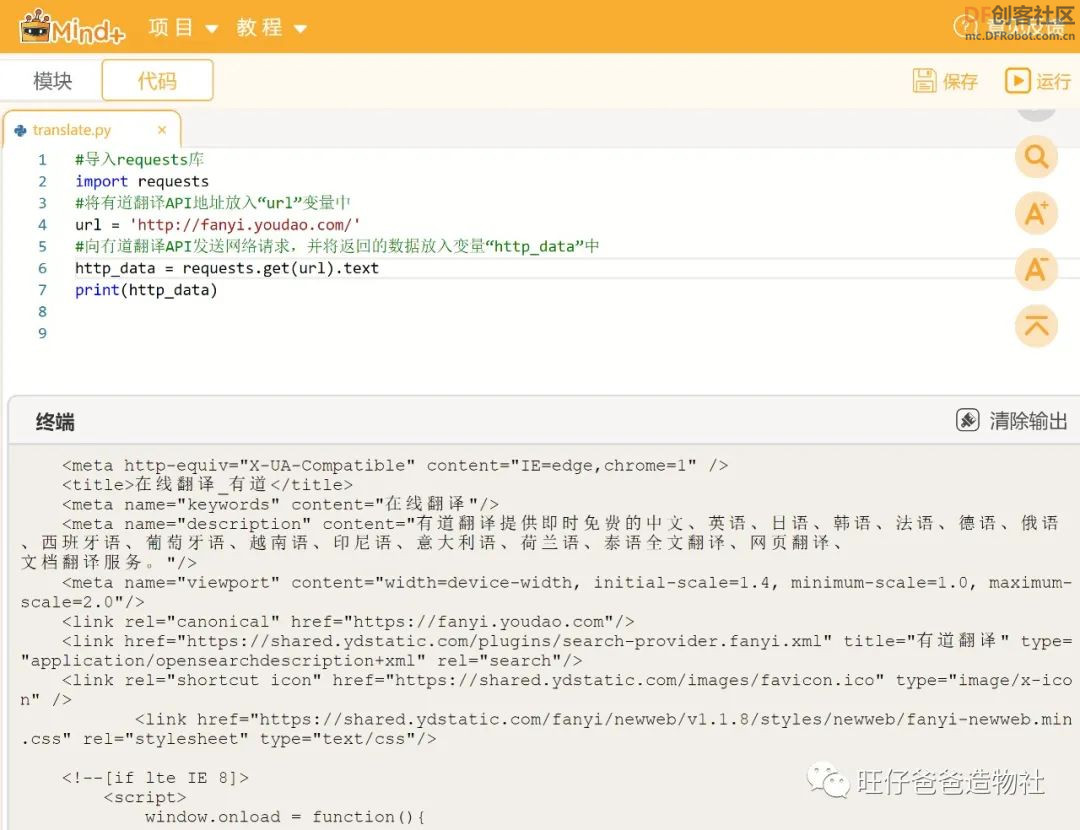Viewport: 1080px width, 830px height.
Task: Expand the 教程 dropdown arrow
Action: pyautogui.click(x=300, y=29)
